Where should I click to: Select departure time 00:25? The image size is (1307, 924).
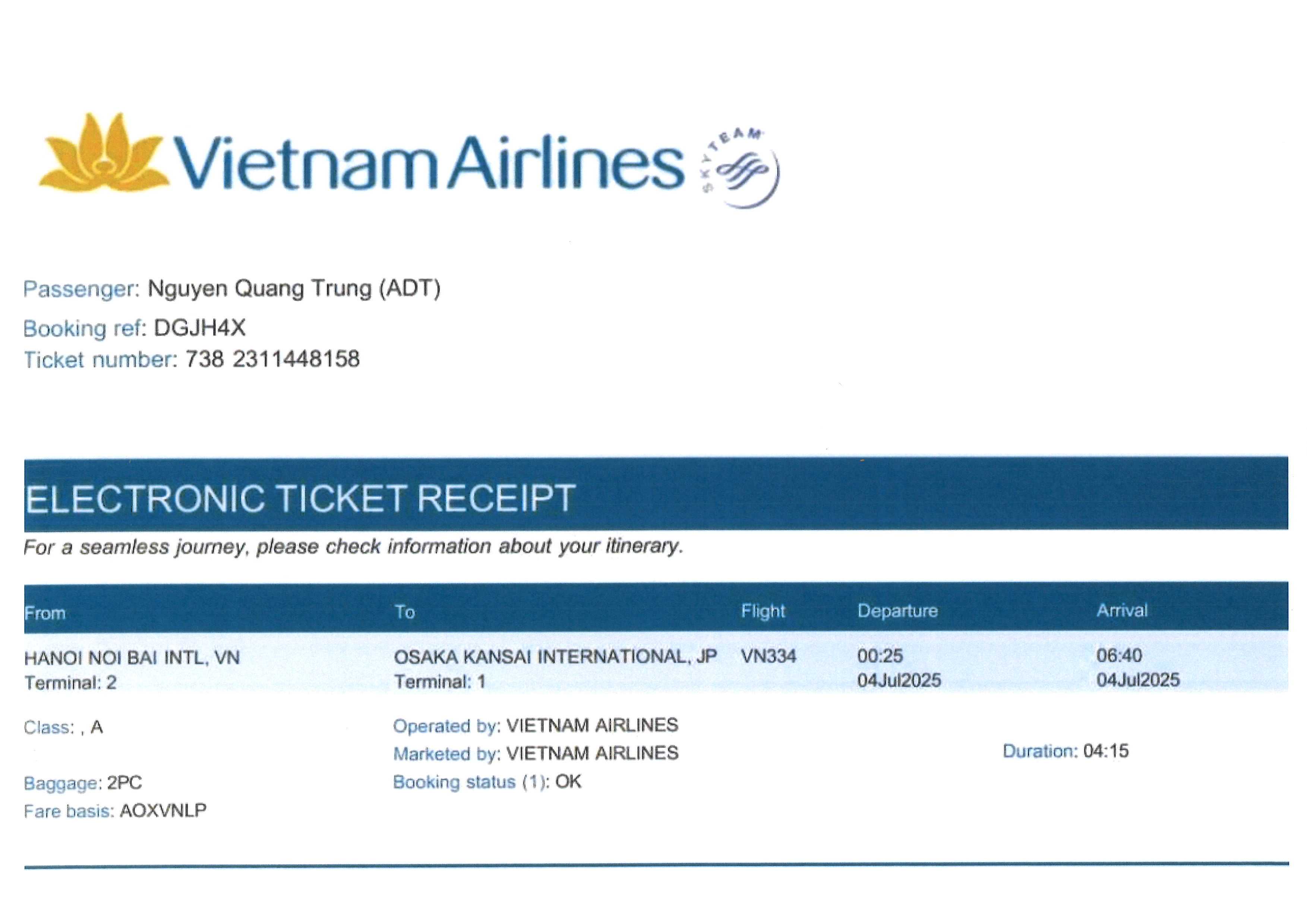880,656
